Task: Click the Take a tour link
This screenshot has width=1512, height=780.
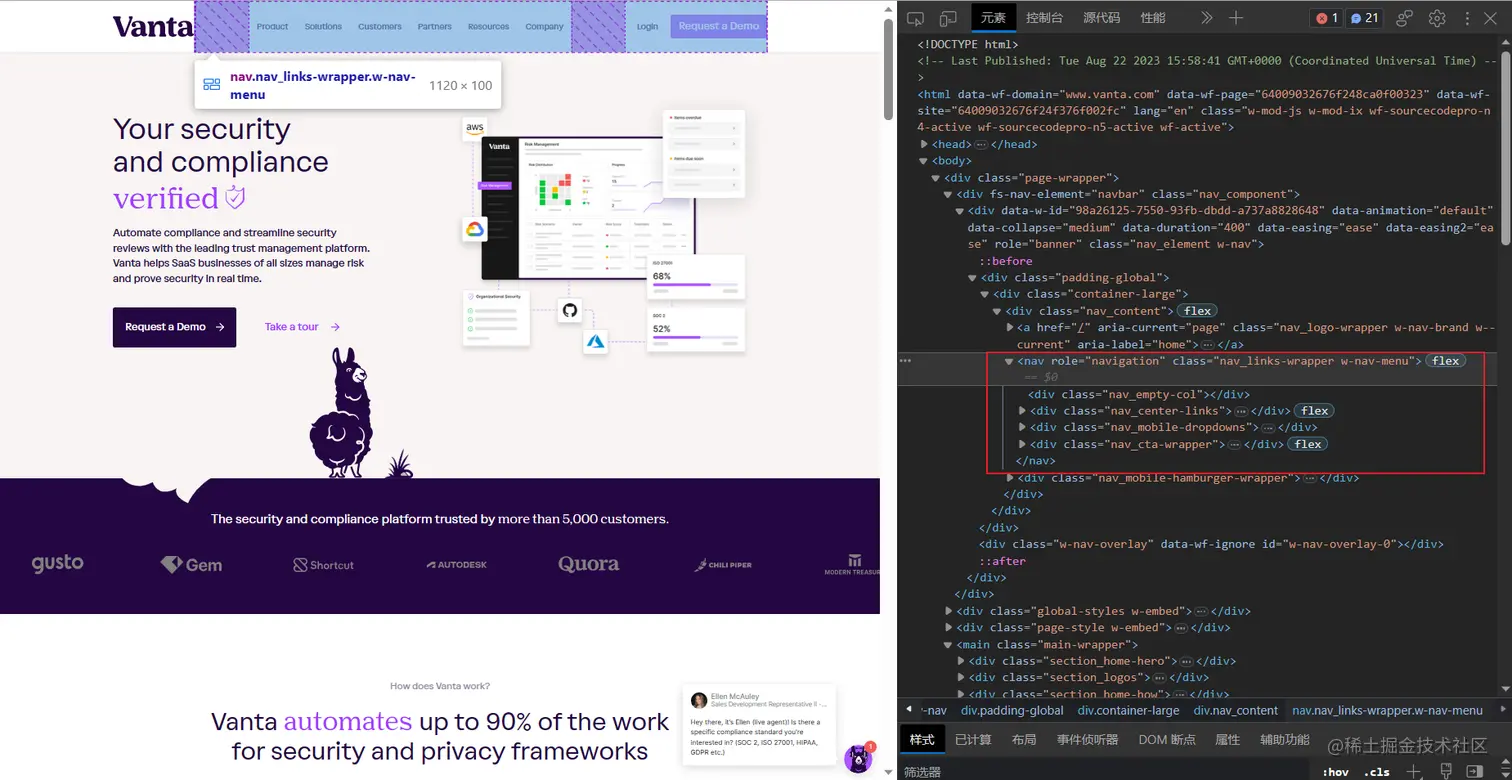Action: pyautogui.click(x=302, y=327)
